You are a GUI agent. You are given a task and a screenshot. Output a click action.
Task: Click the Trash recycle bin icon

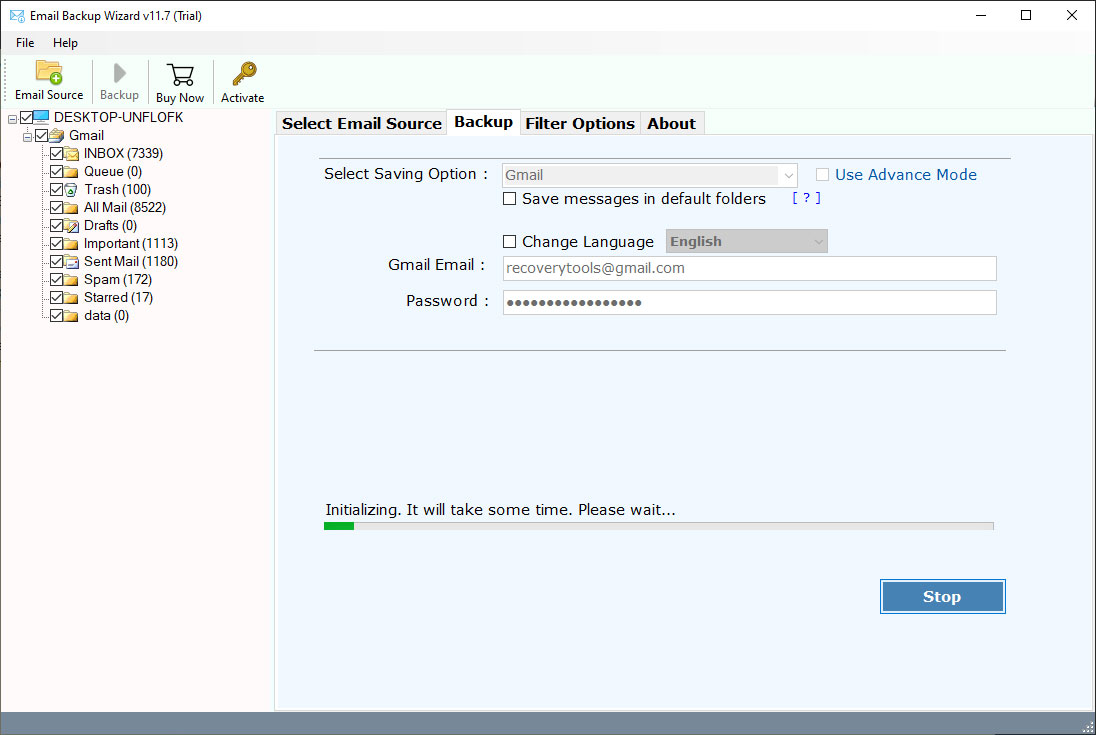[71, 189]
